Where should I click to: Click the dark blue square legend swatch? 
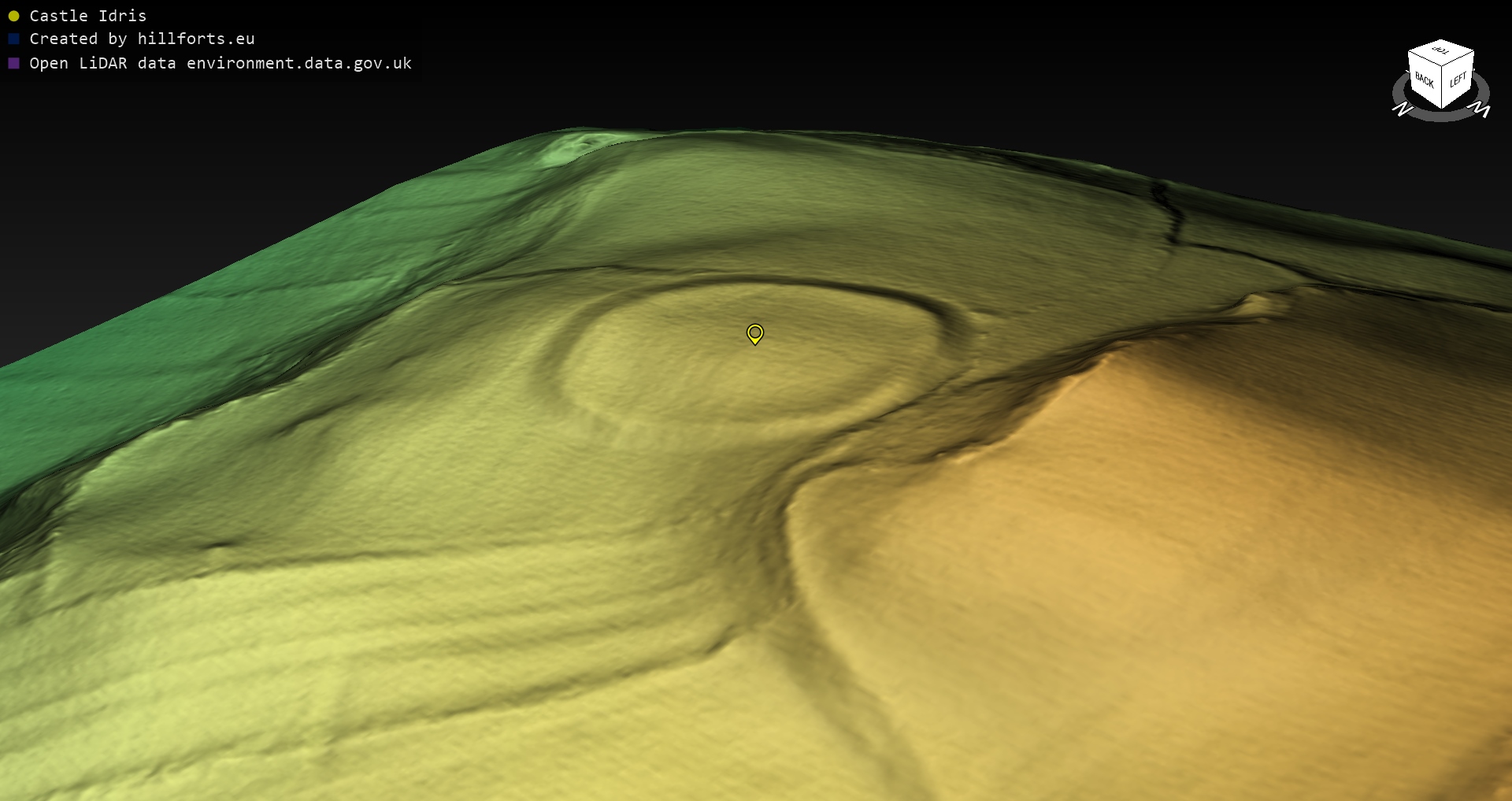coord(13,39)
